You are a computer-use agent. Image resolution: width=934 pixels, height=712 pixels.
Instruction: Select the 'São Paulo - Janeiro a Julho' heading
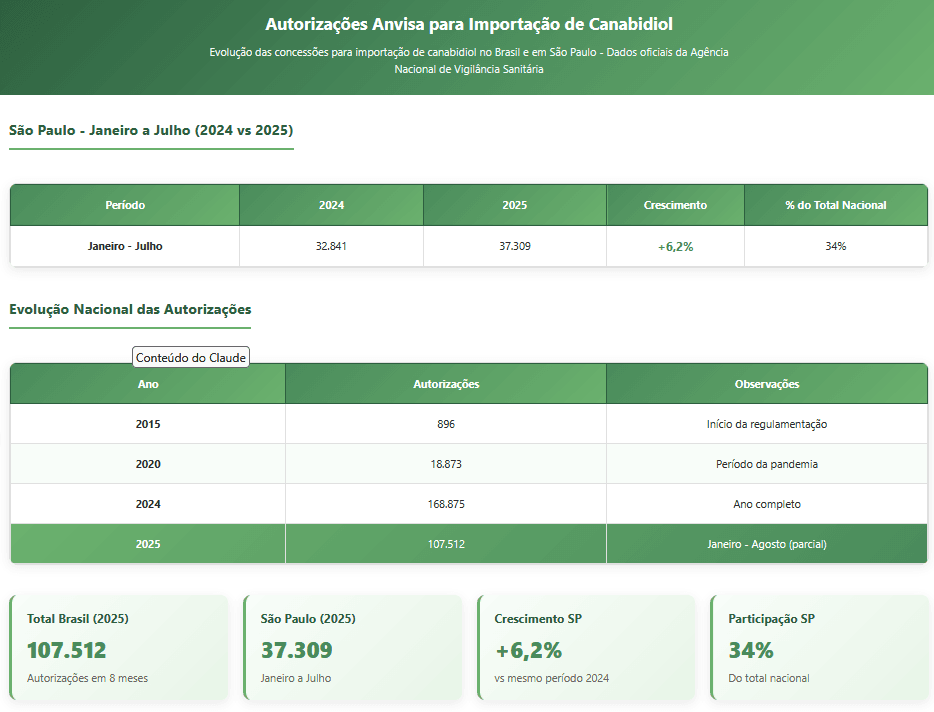151,130
